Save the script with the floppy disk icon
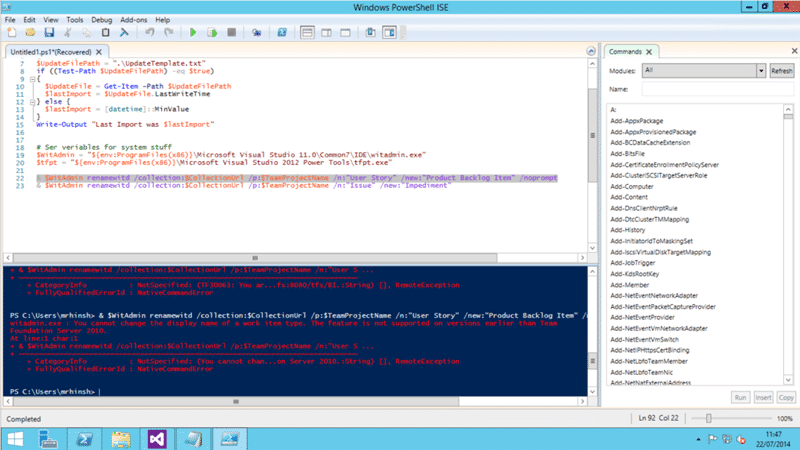Viewport: 800px width, 450px height. pos(49,33)
